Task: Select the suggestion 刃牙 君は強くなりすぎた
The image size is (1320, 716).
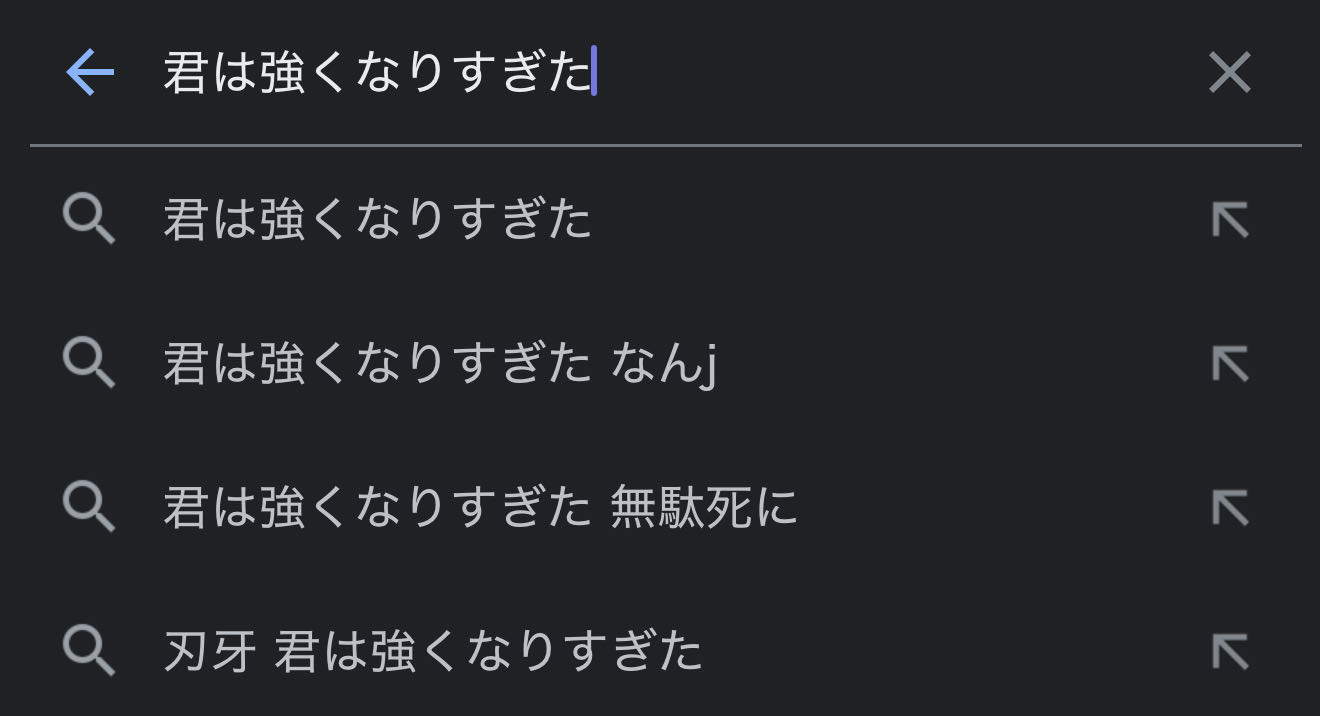Action: [432, 652]
